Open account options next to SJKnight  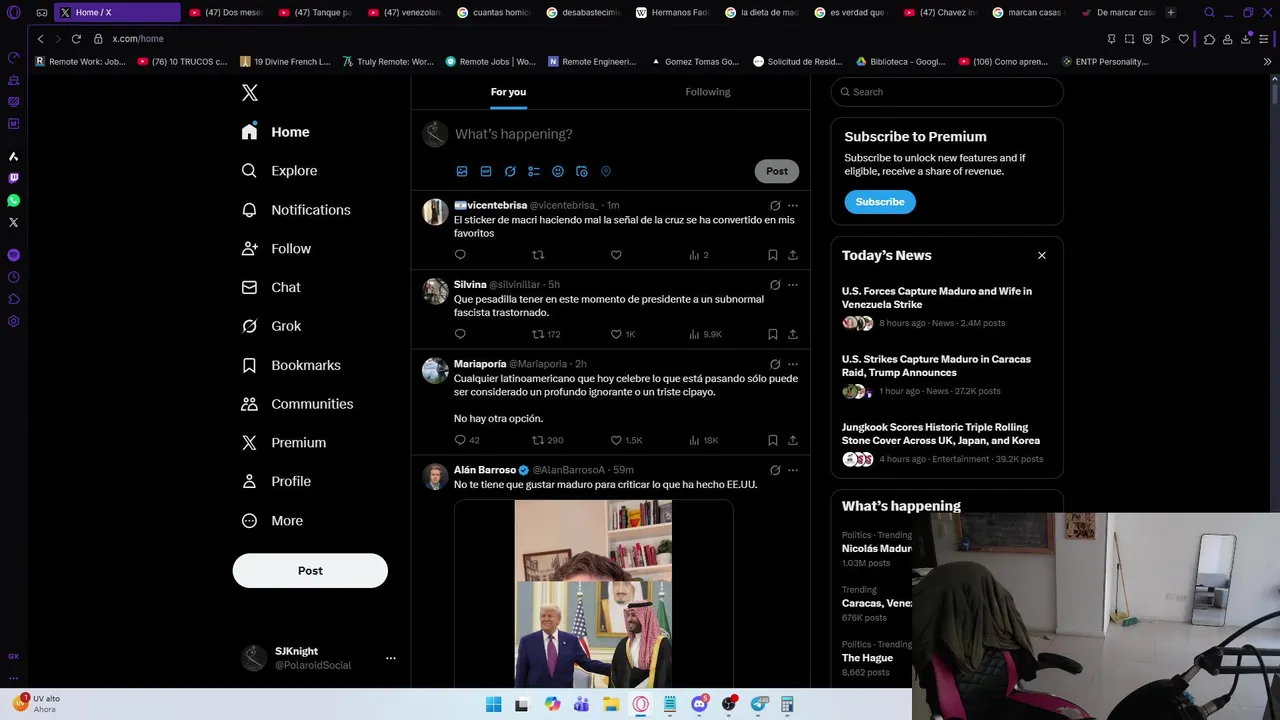pos(391,658)
